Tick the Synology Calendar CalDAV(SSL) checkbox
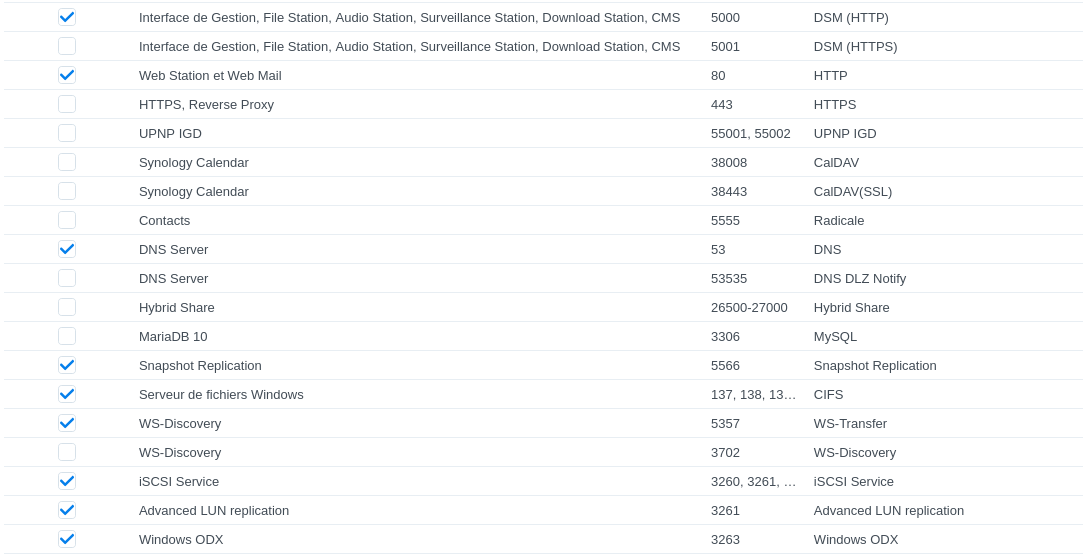 (67, 191)
